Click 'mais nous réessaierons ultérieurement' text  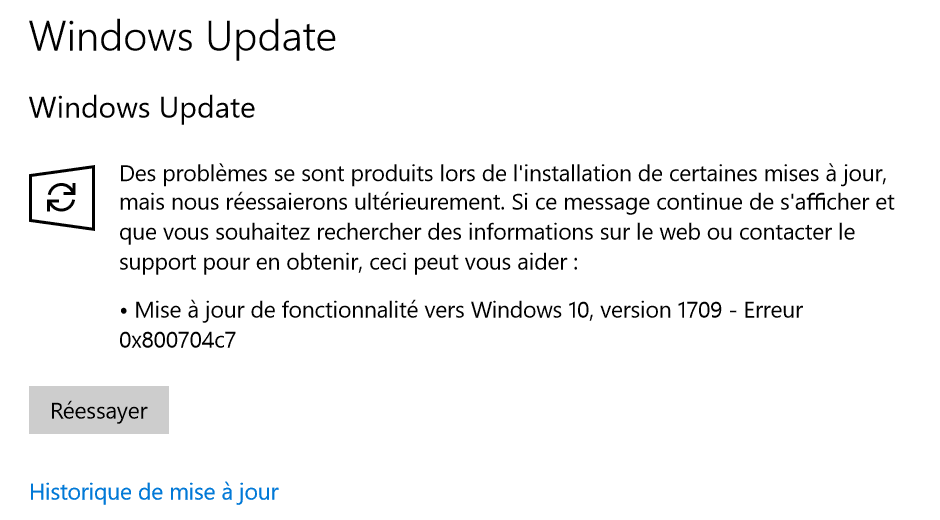point(310,203)
